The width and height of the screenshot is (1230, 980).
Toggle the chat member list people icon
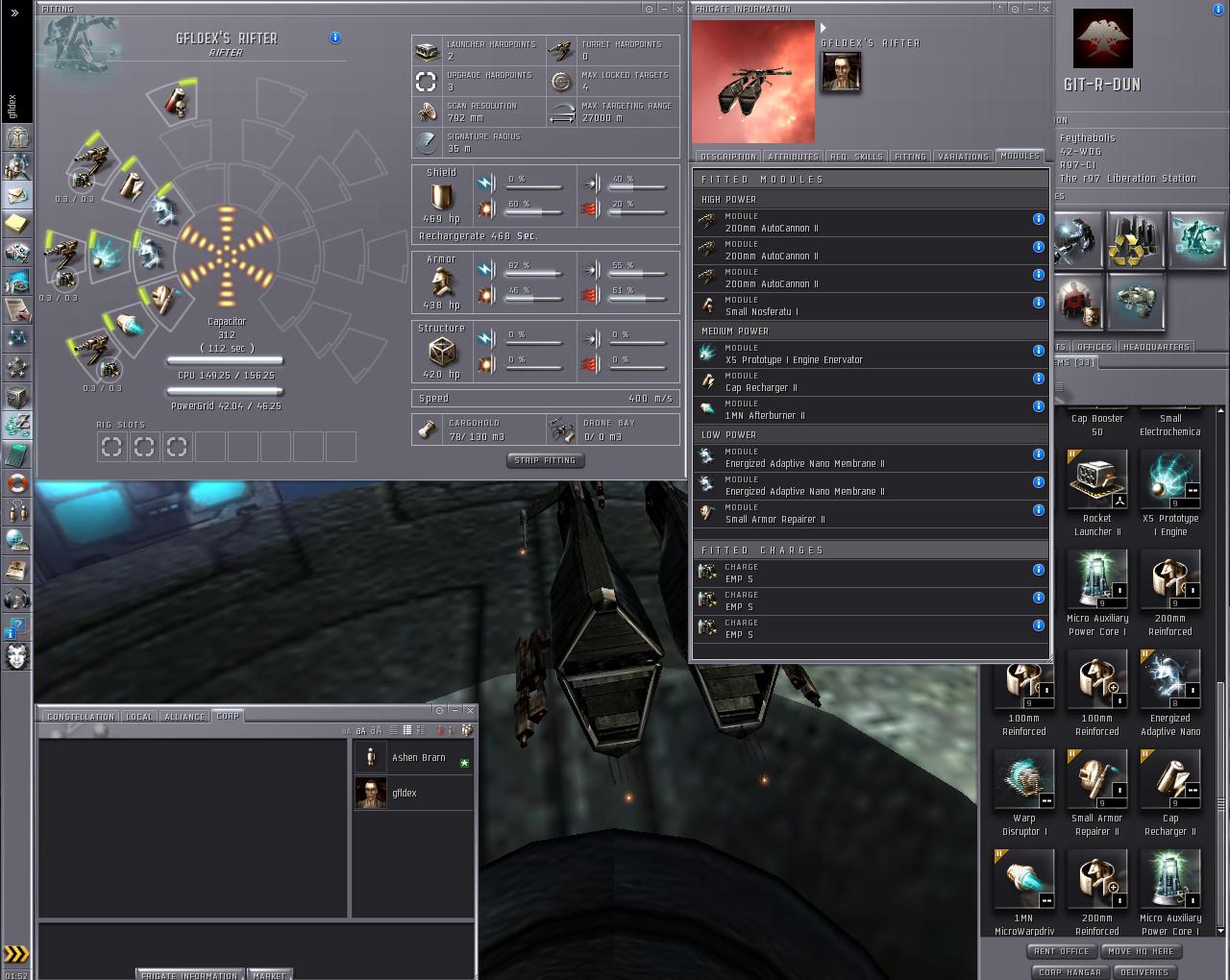coord(467,730)
